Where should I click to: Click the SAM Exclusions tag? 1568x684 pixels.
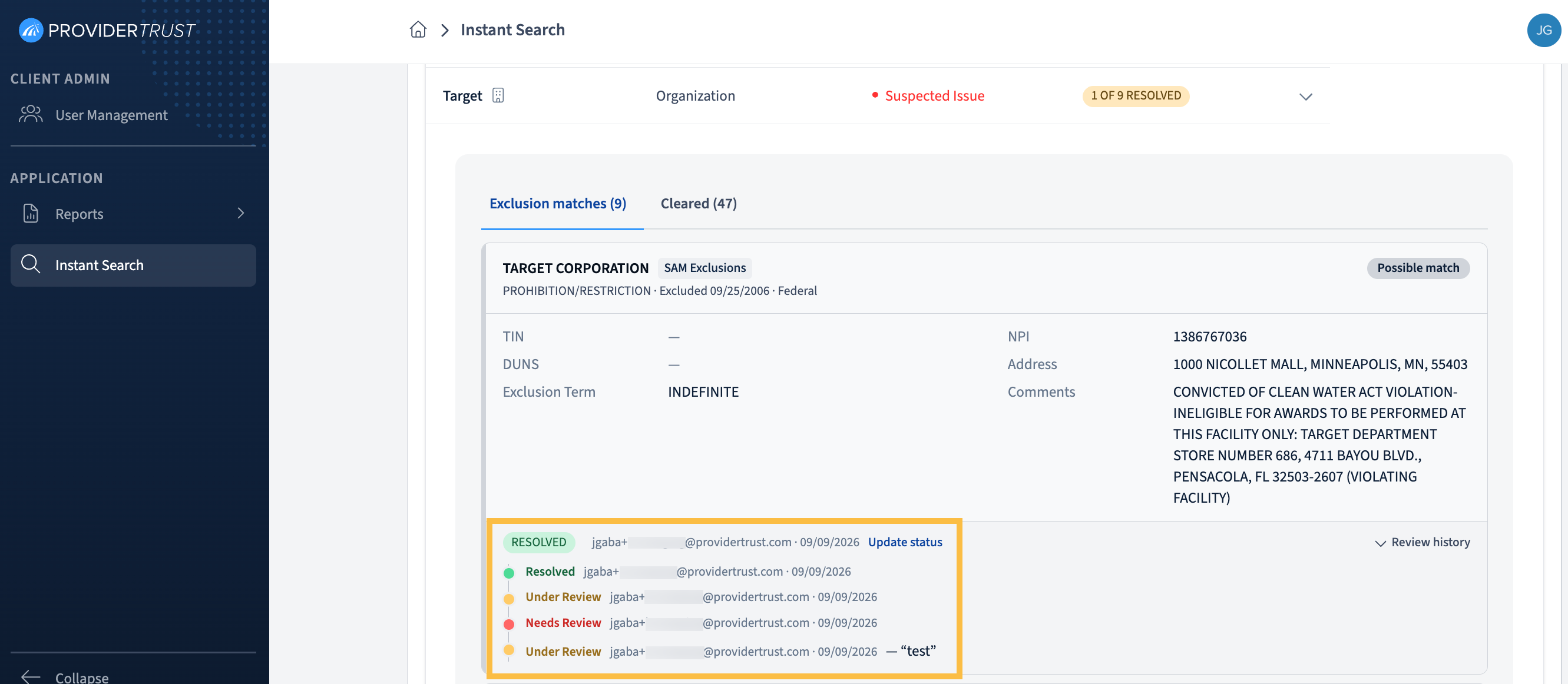coord(704,268)
